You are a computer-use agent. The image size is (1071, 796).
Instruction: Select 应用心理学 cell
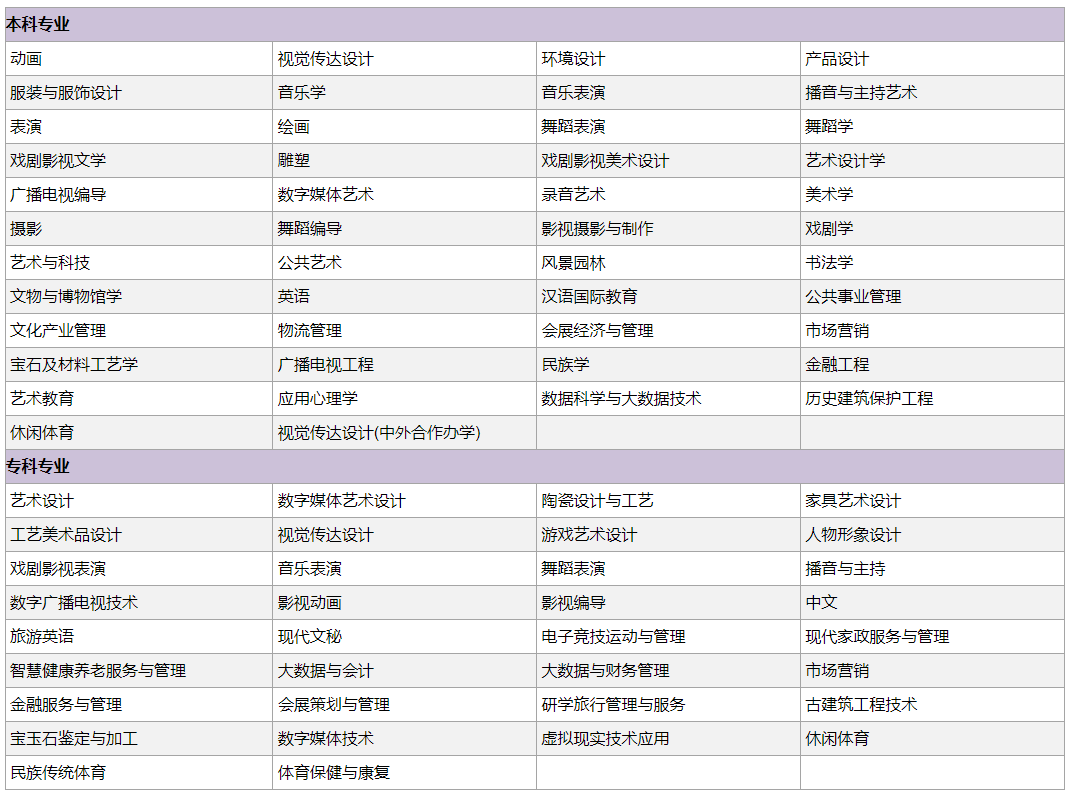[x=404, y=398]
